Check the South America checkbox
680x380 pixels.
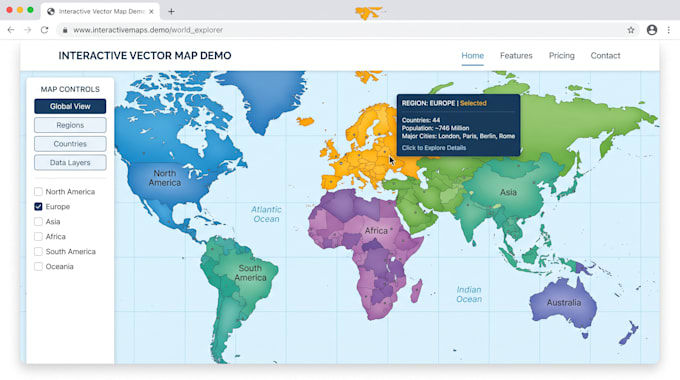pos(38,251)
